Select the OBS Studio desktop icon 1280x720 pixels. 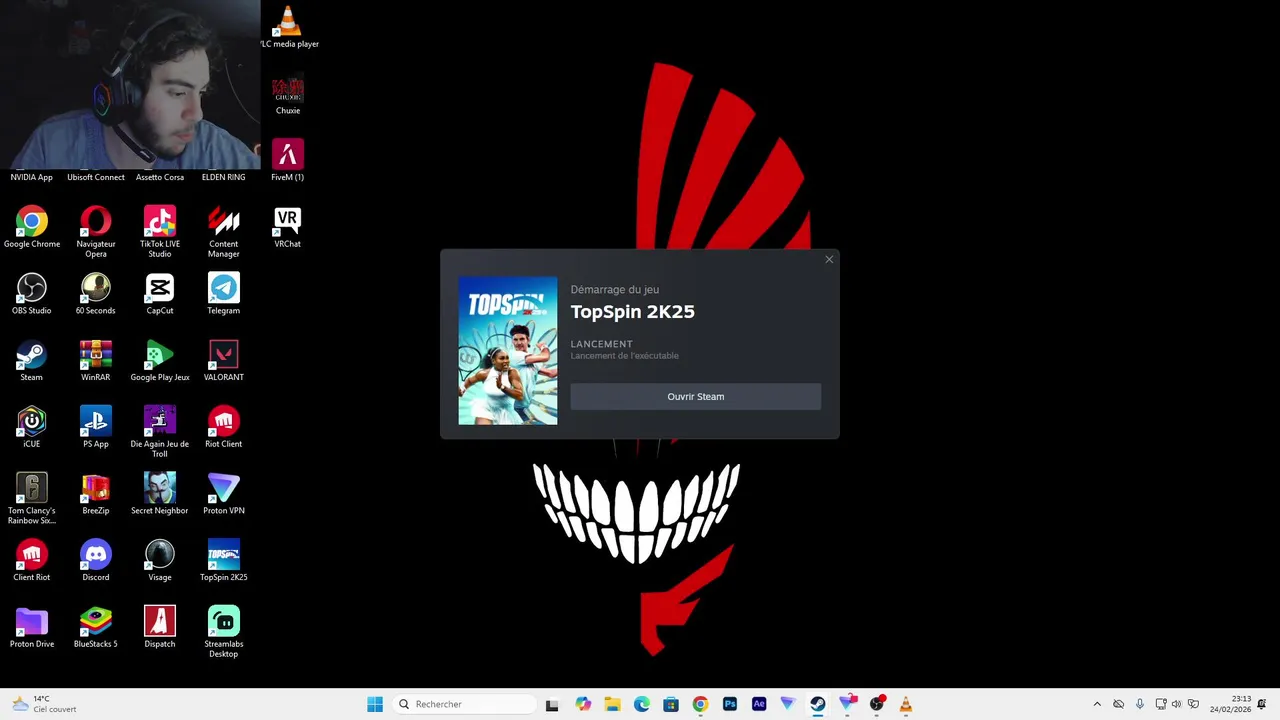tap(32, 294)
